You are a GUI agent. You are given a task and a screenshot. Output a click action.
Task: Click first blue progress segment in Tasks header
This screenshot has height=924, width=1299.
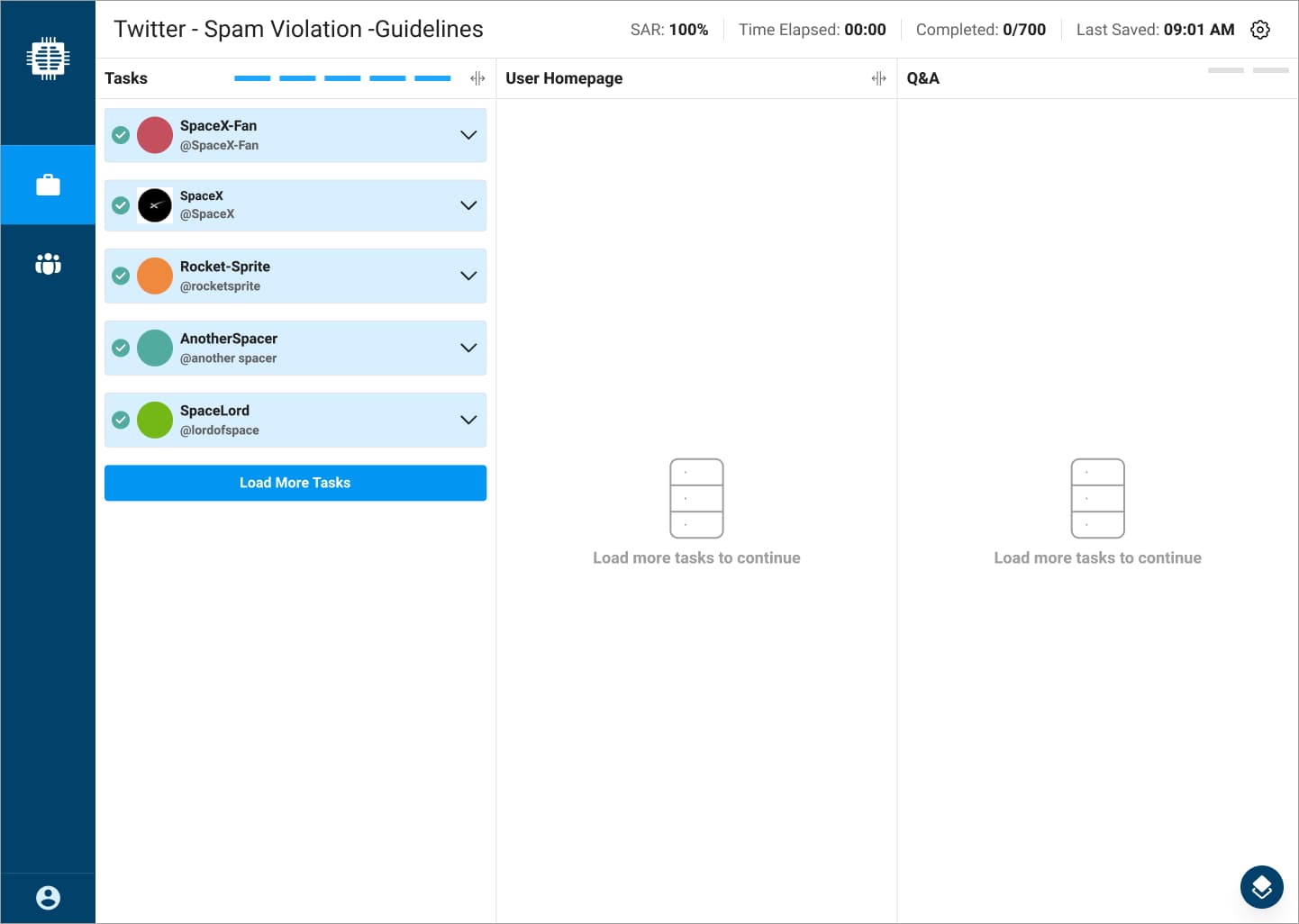[252, 78]
